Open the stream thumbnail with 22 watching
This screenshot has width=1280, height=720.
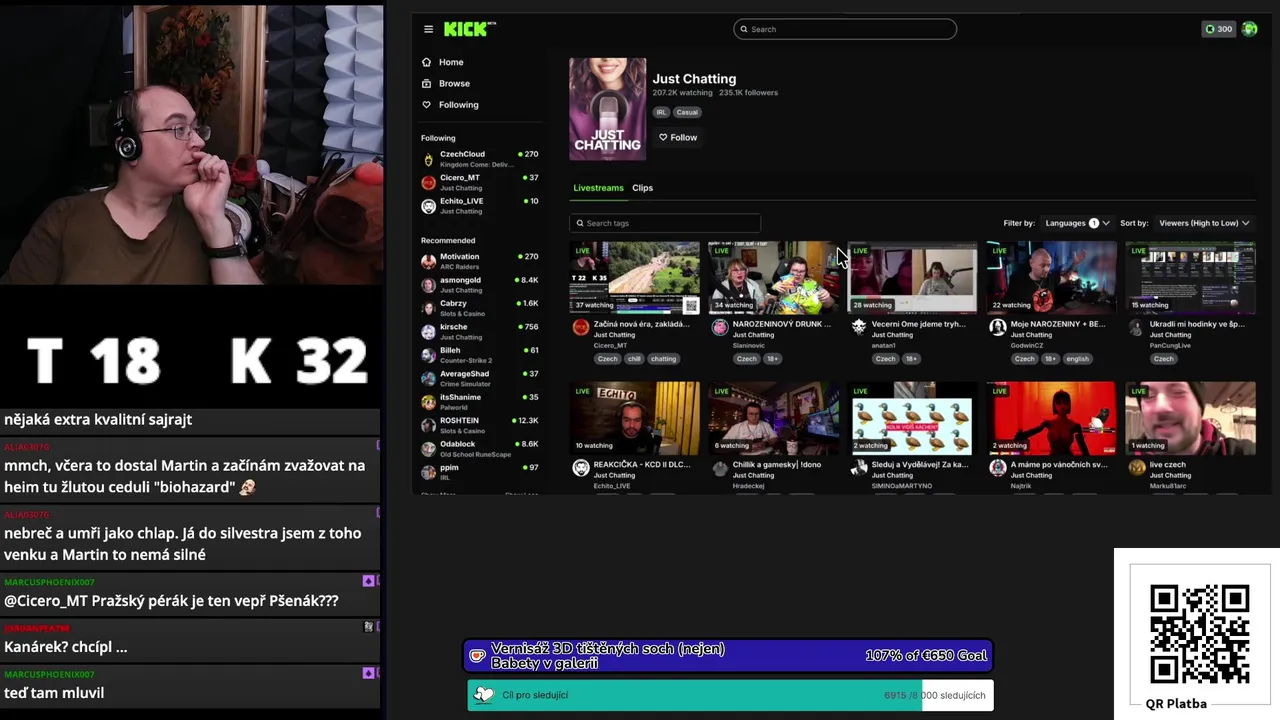[1052, 277]
